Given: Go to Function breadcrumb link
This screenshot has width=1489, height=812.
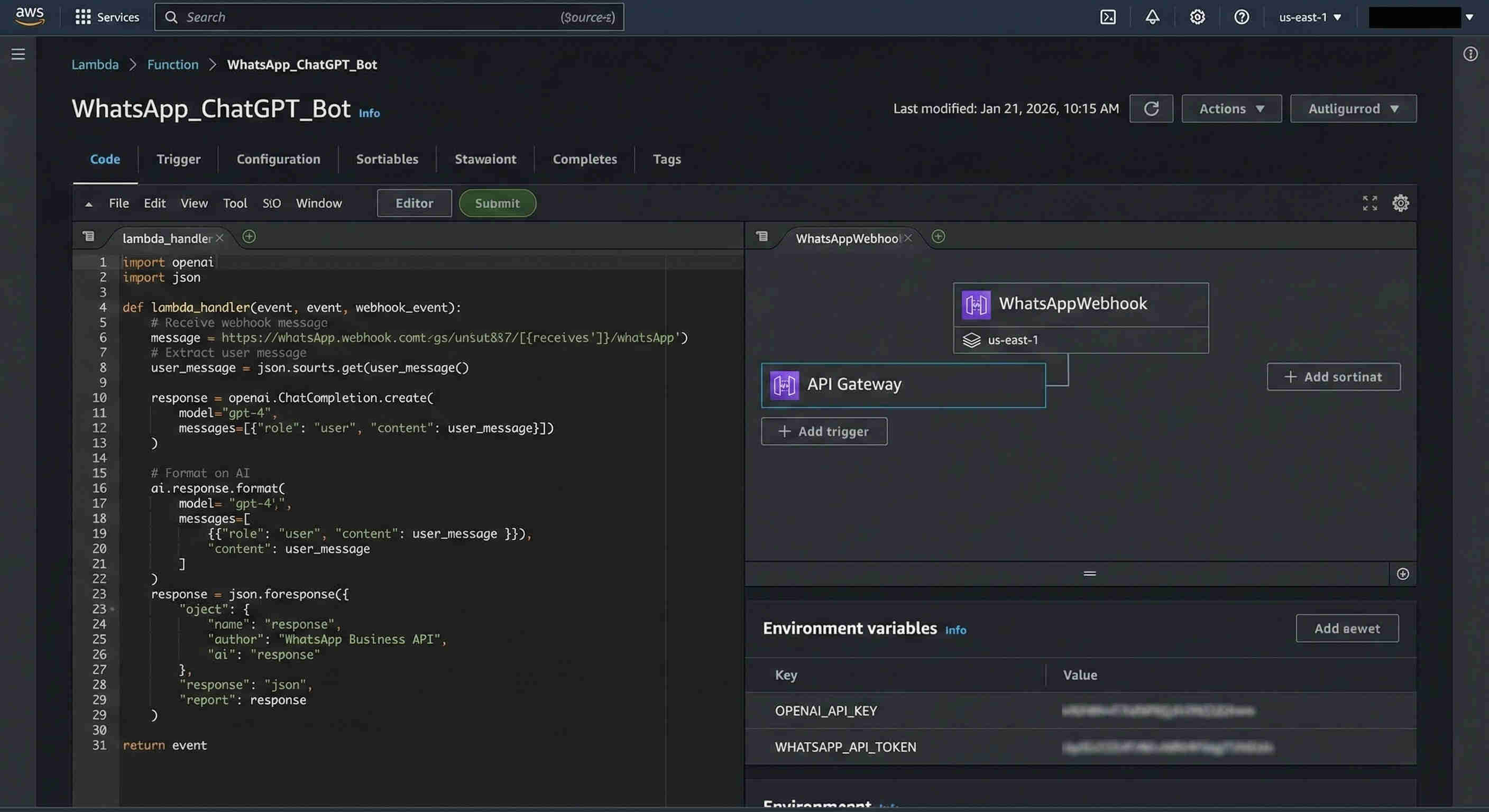Looking at the screenshot, I should (172, 64).
